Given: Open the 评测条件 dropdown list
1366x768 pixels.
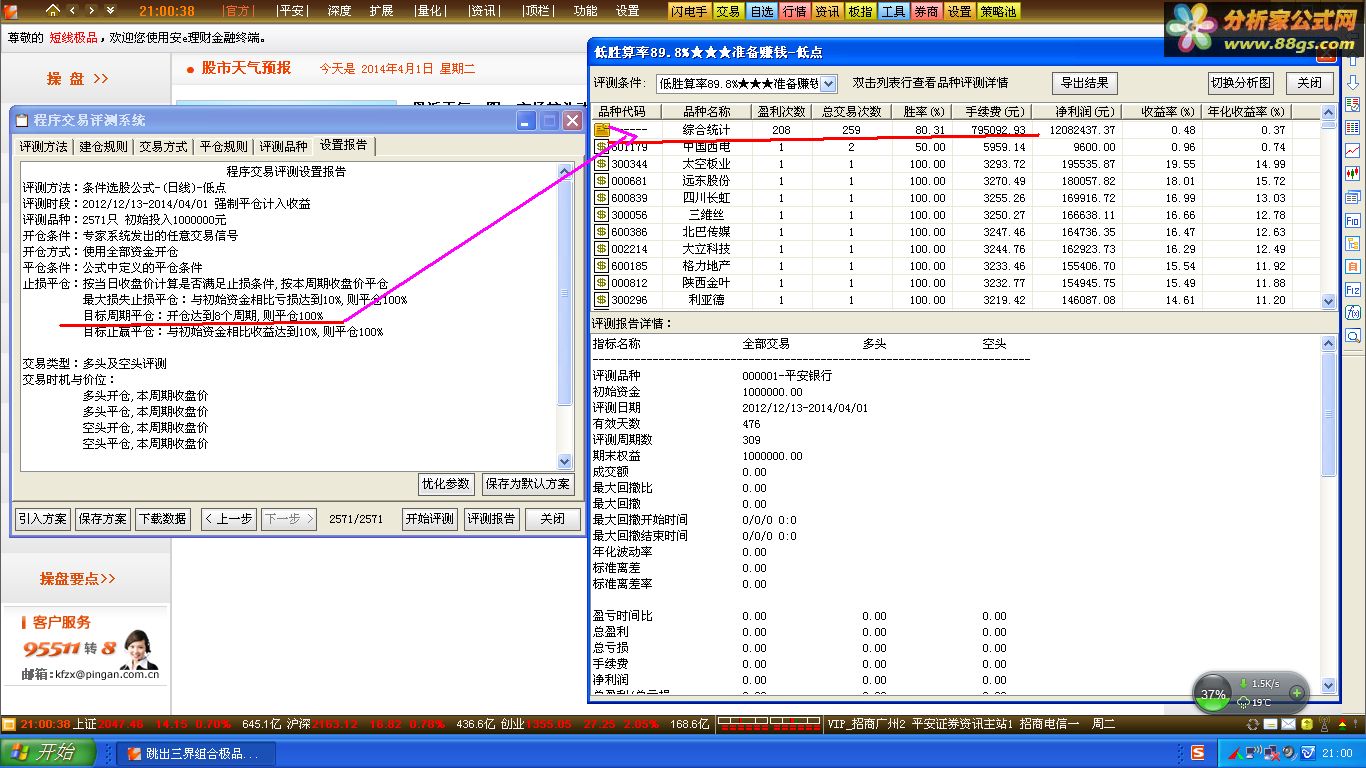Looking at the screenshot, I should (x=828, y=84).
